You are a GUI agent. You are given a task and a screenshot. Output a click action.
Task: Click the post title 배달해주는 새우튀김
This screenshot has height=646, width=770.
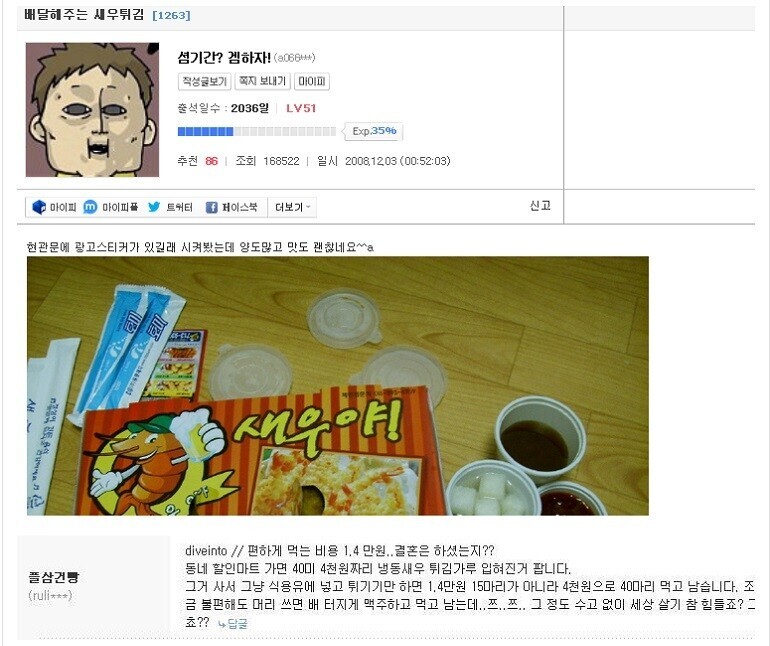84,14
